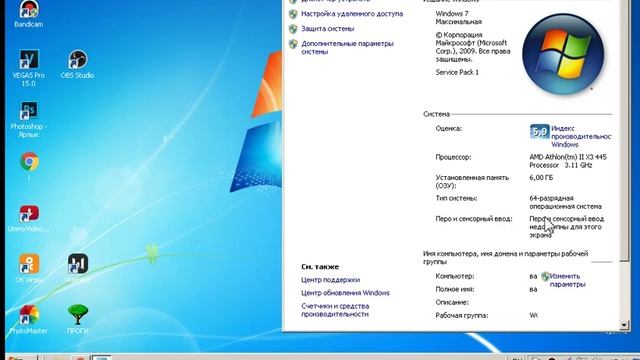Open the ПРОГИ tree icon

click(x=78, y=319)
